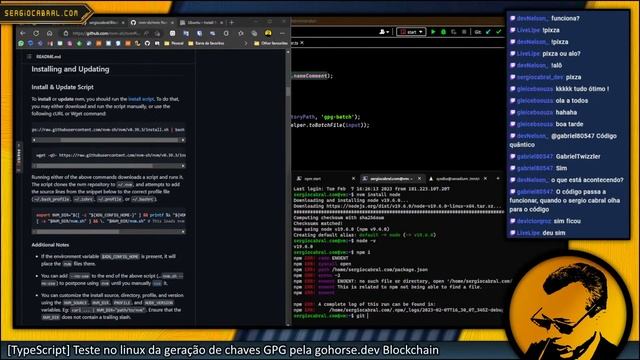The height and width of the screenshot is (360, 640).
Task: Open the IDE user account dropdown
Action: pyautogui.click(x=384, y=32)
